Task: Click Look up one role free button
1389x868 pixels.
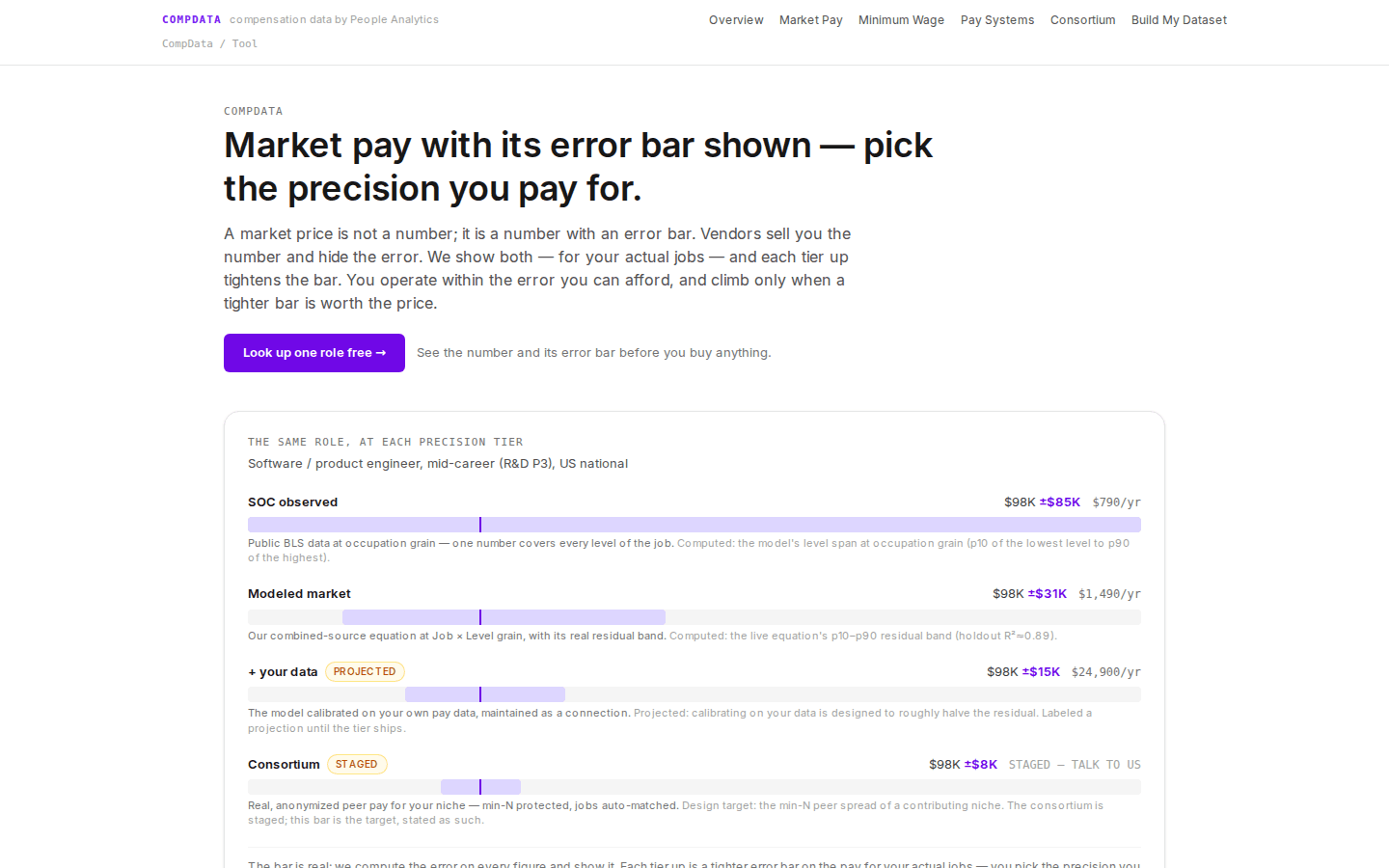Action: click(x=314, y=353)
